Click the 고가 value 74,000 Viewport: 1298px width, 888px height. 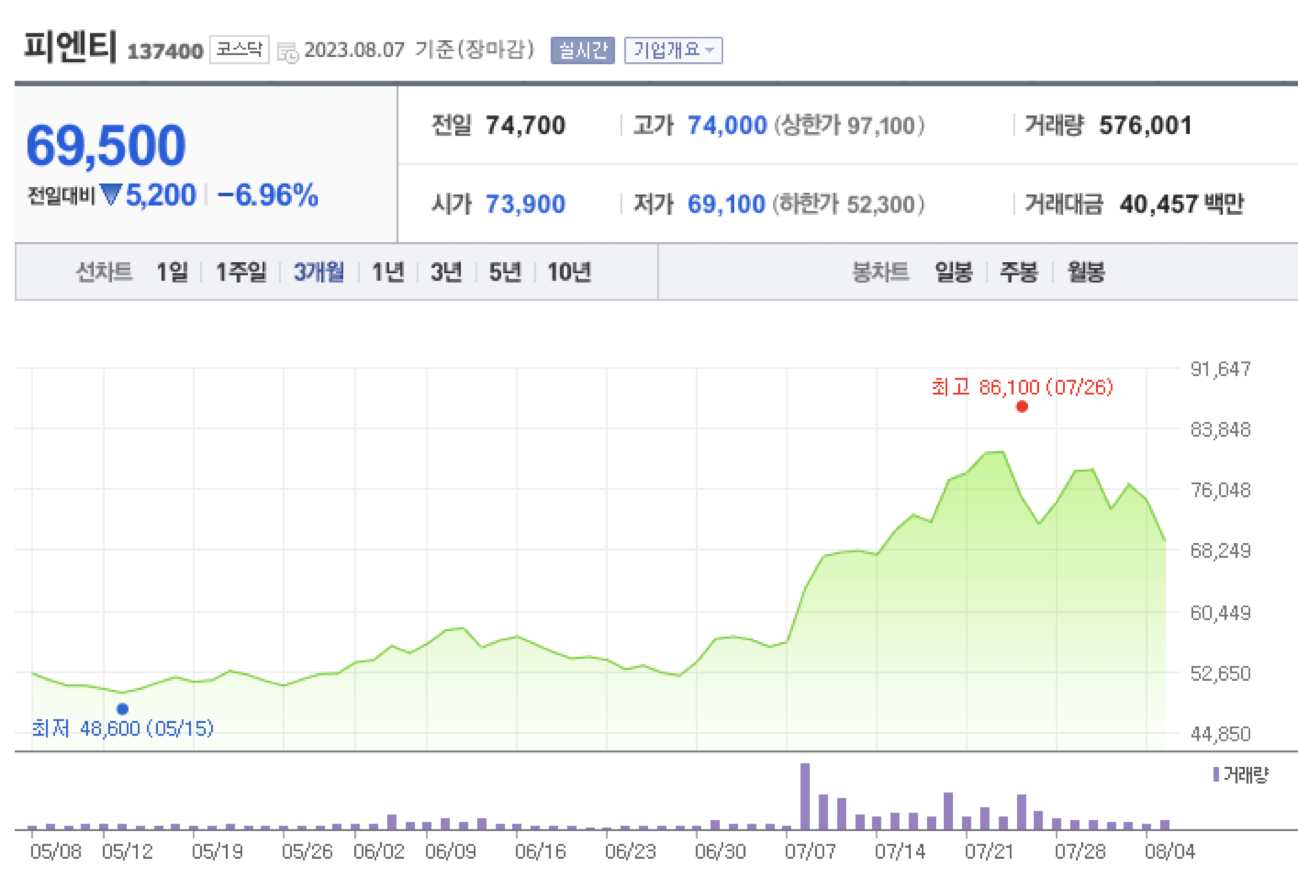pyautogui.click(x=727, y=126)
